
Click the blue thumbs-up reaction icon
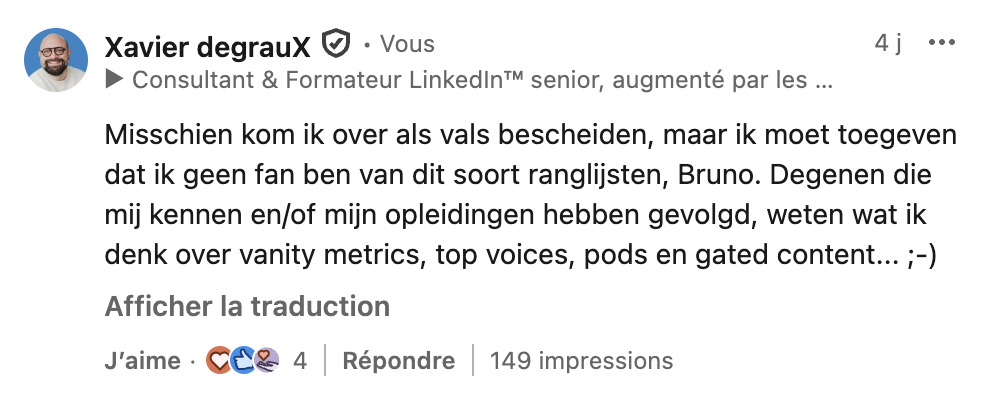point(243,361)
